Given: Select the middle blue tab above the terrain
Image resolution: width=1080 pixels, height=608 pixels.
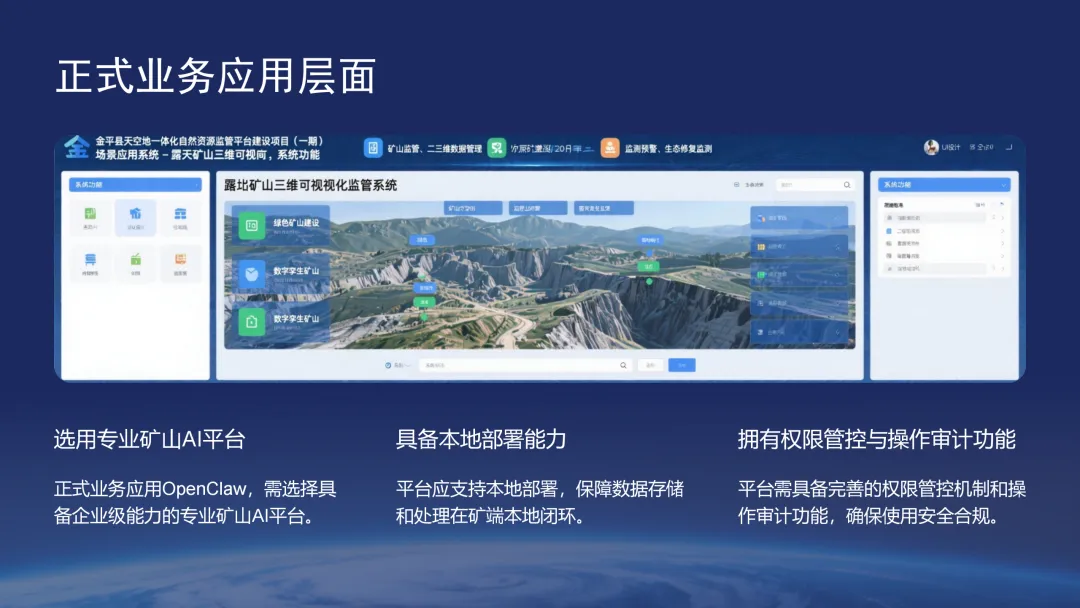Looking at the screenshot, I should pyautogui.click(x=537, y=208).
